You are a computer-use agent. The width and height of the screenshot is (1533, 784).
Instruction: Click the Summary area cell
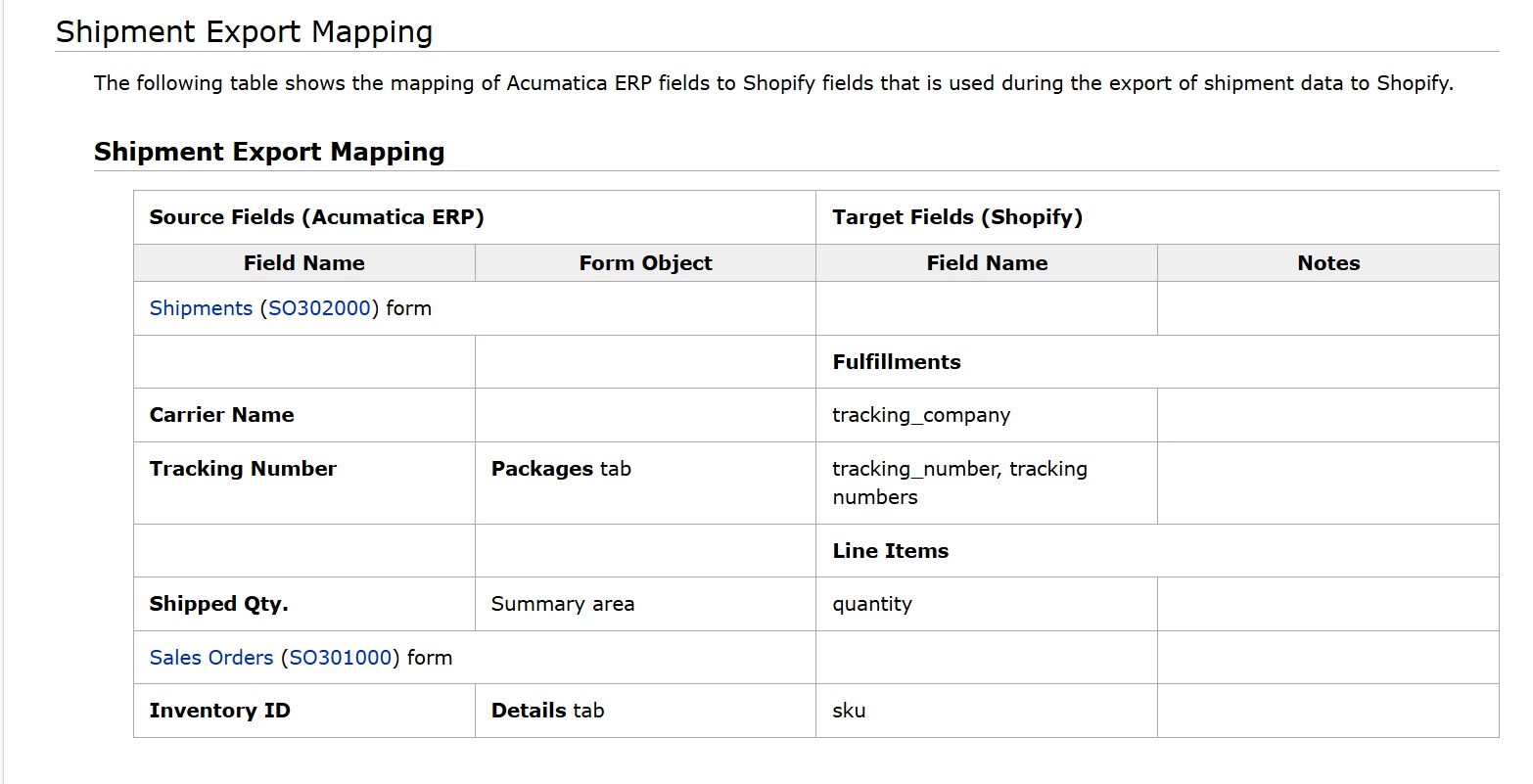(563, 604)
